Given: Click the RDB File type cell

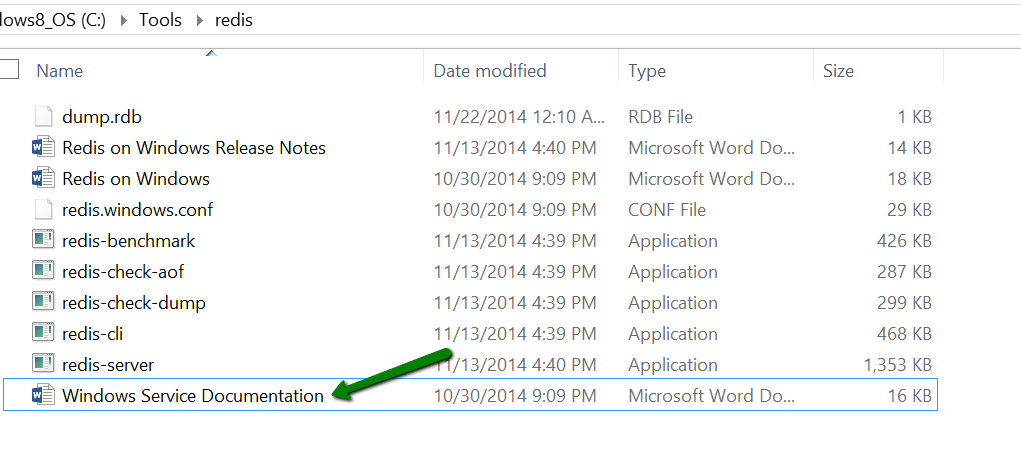Looking at the screenshot, I should (660, 117).
